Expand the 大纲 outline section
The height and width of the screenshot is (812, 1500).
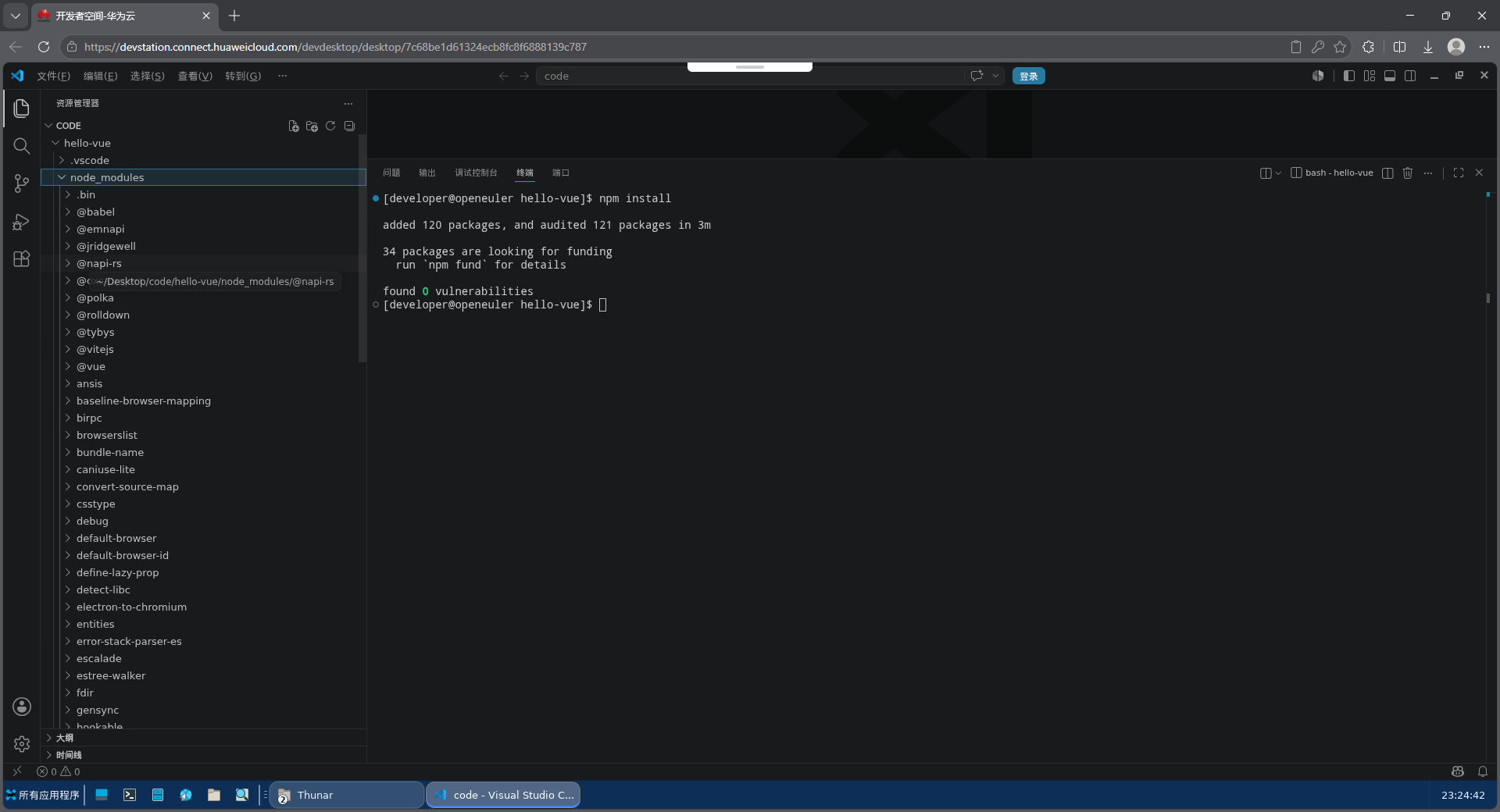coord(203,738)
